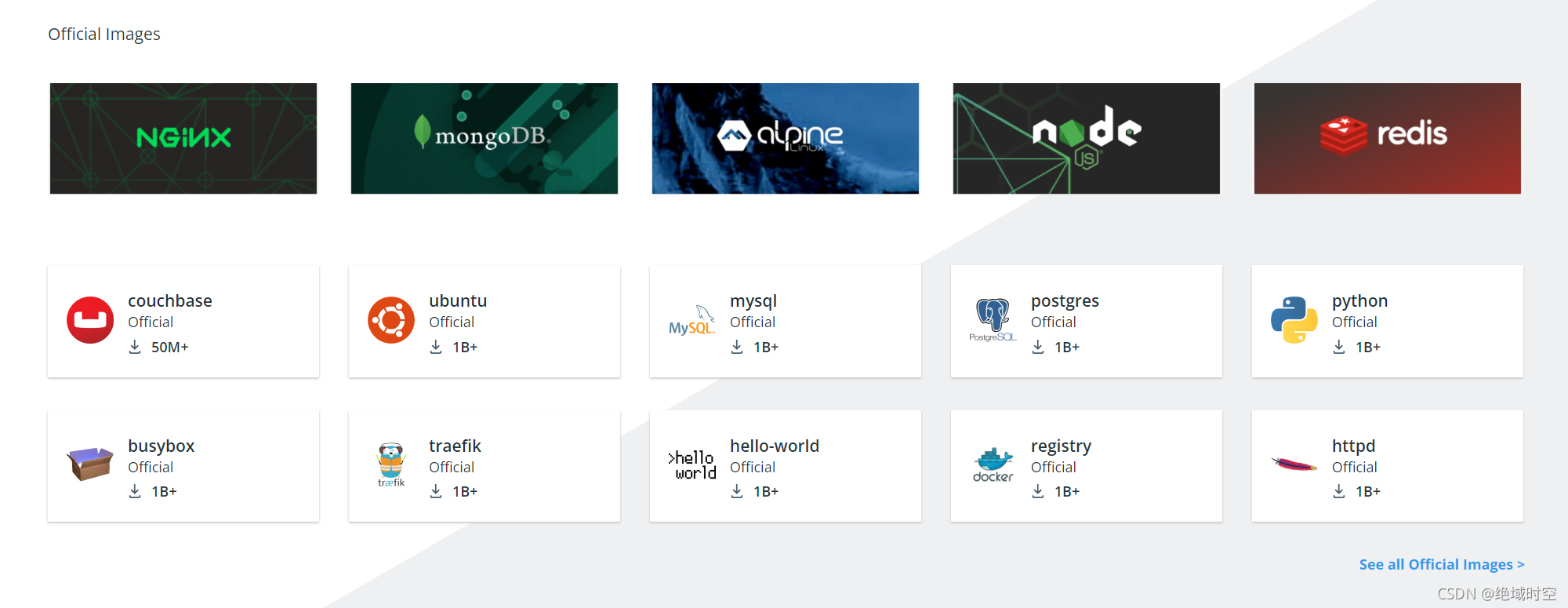Viewport: 1568px width, 608px height.
Task: Open the Node.js banner image
Action: (1087, 138)
